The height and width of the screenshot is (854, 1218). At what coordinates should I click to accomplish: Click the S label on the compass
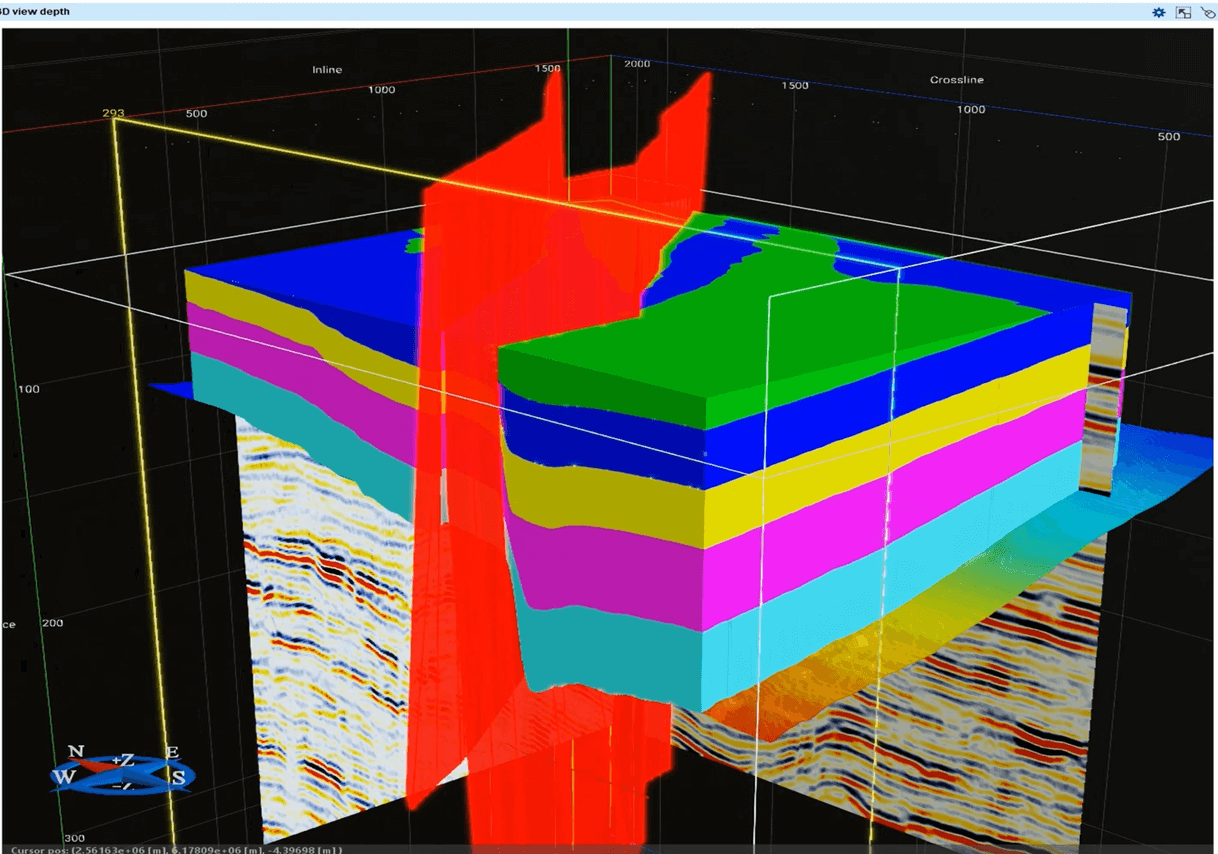(178, 777)
